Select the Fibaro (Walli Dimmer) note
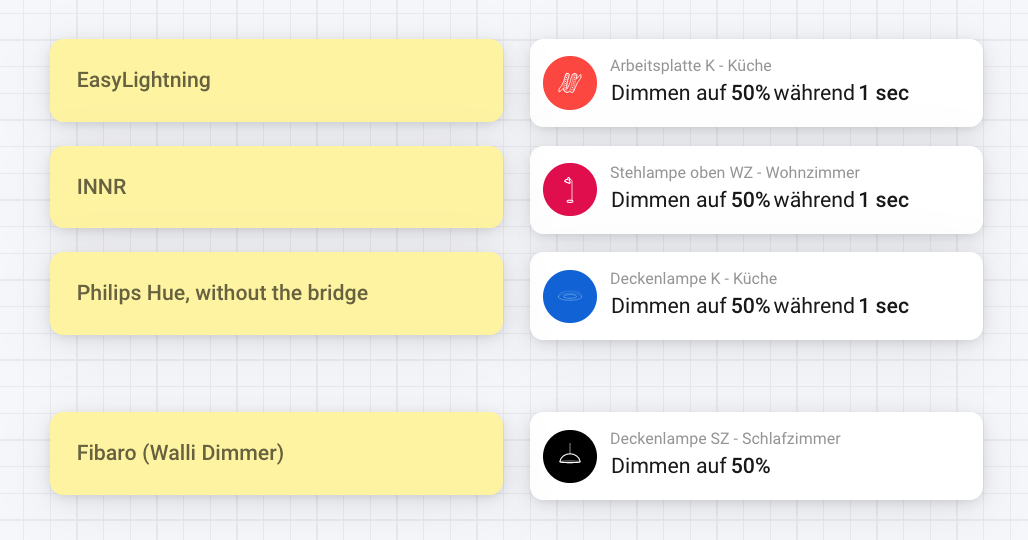 pyautogui.click(x=276, y=453)
